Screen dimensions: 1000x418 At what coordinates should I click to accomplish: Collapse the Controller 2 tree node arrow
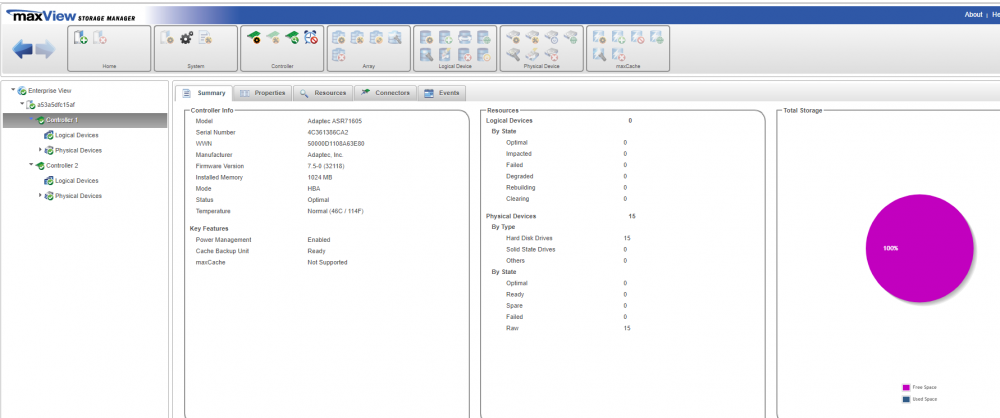tap(31, 165)
